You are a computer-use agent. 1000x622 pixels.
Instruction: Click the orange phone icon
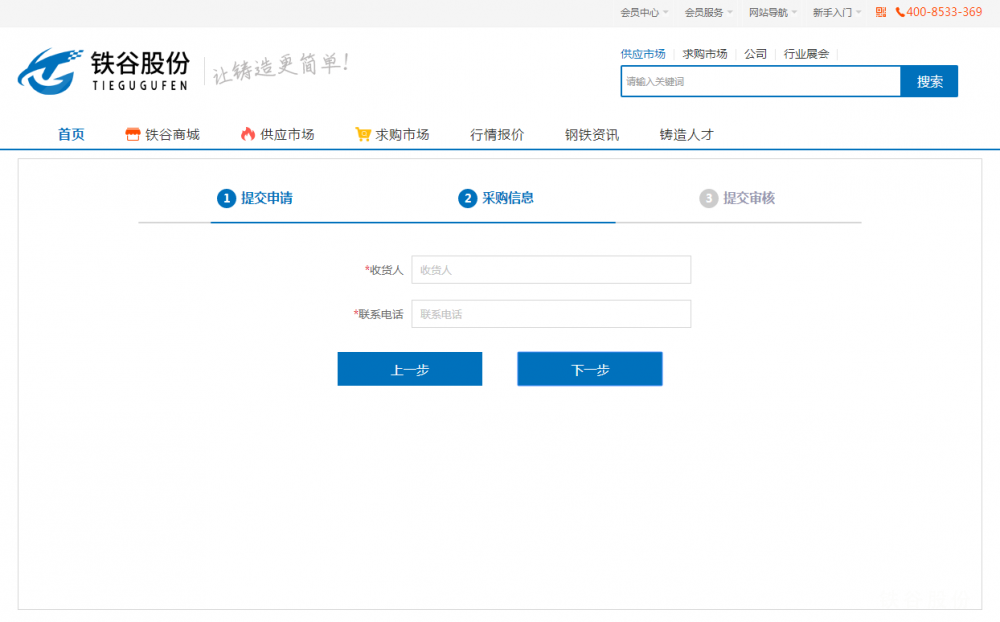pos(900,12)
